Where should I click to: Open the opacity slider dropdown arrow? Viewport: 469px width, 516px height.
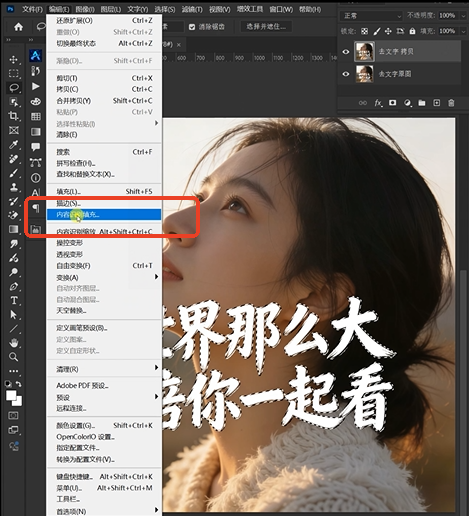[463, 16]
